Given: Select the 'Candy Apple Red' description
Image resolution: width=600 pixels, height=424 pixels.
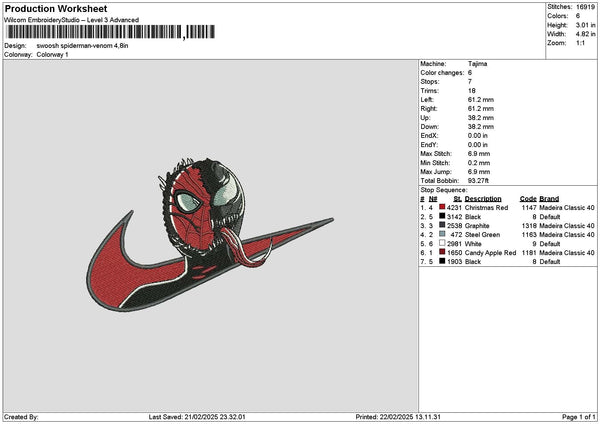Looking at the screenshot, I should pos(490,253).
